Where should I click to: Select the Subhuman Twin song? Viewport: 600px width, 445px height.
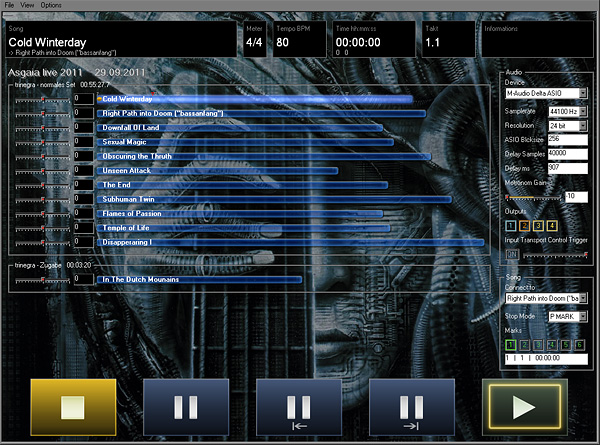coord(274,199)
